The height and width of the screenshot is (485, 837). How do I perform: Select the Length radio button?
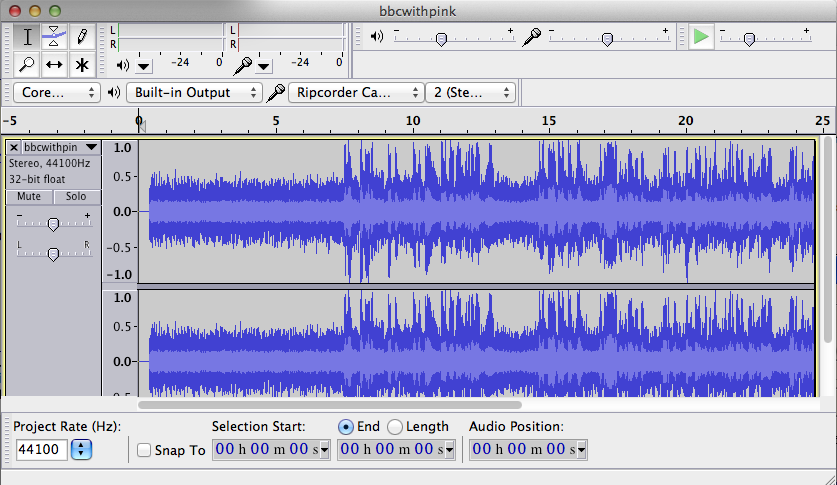(x=395, y=426)
